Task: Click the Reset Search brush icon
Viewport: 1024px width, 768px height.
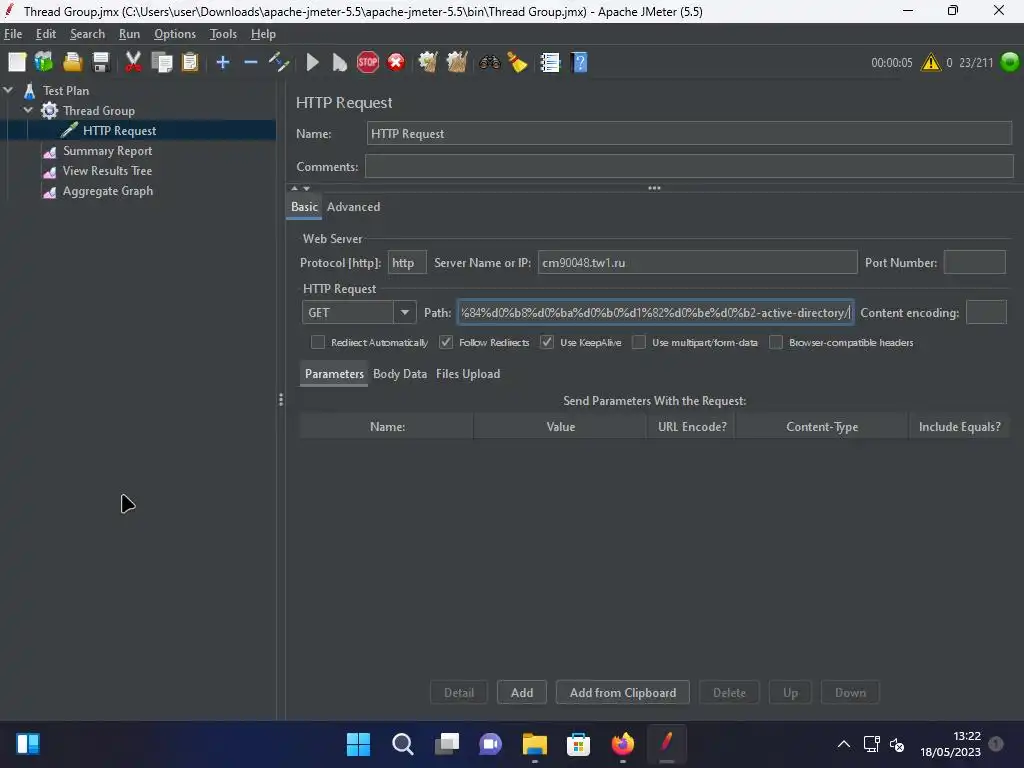Action: coord(517,63)
